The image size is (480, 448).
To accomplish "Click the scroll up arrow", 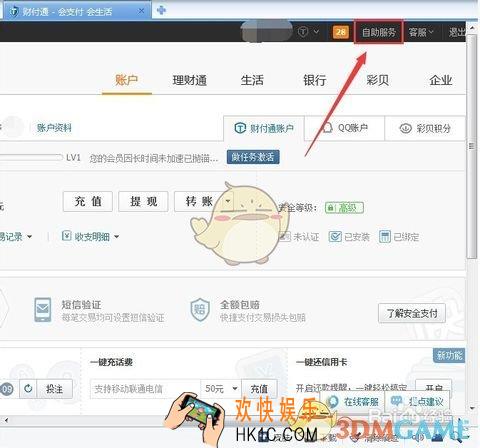I will click(472, 28).
